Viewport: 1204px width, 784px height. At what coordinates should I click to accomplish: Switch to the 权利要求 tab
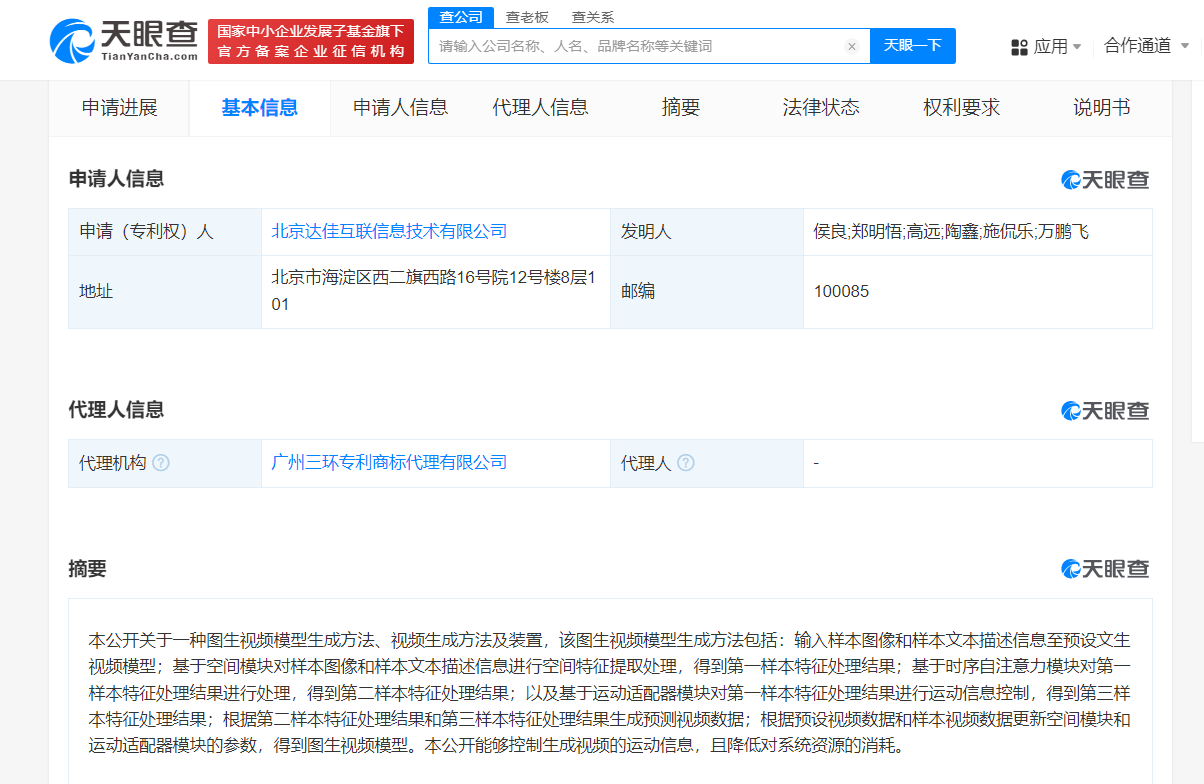pos(962,108)
